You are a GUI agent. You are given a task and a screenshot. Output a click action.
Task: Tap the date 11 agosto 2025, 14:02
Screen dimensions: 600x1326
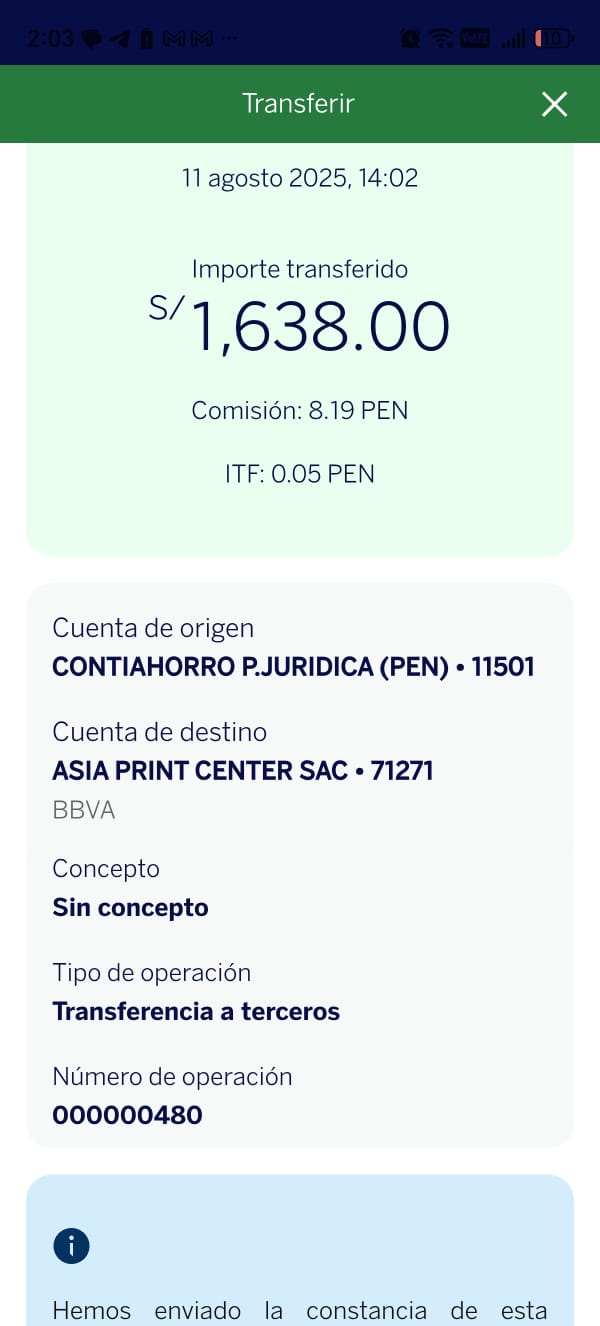pos(300,179)
